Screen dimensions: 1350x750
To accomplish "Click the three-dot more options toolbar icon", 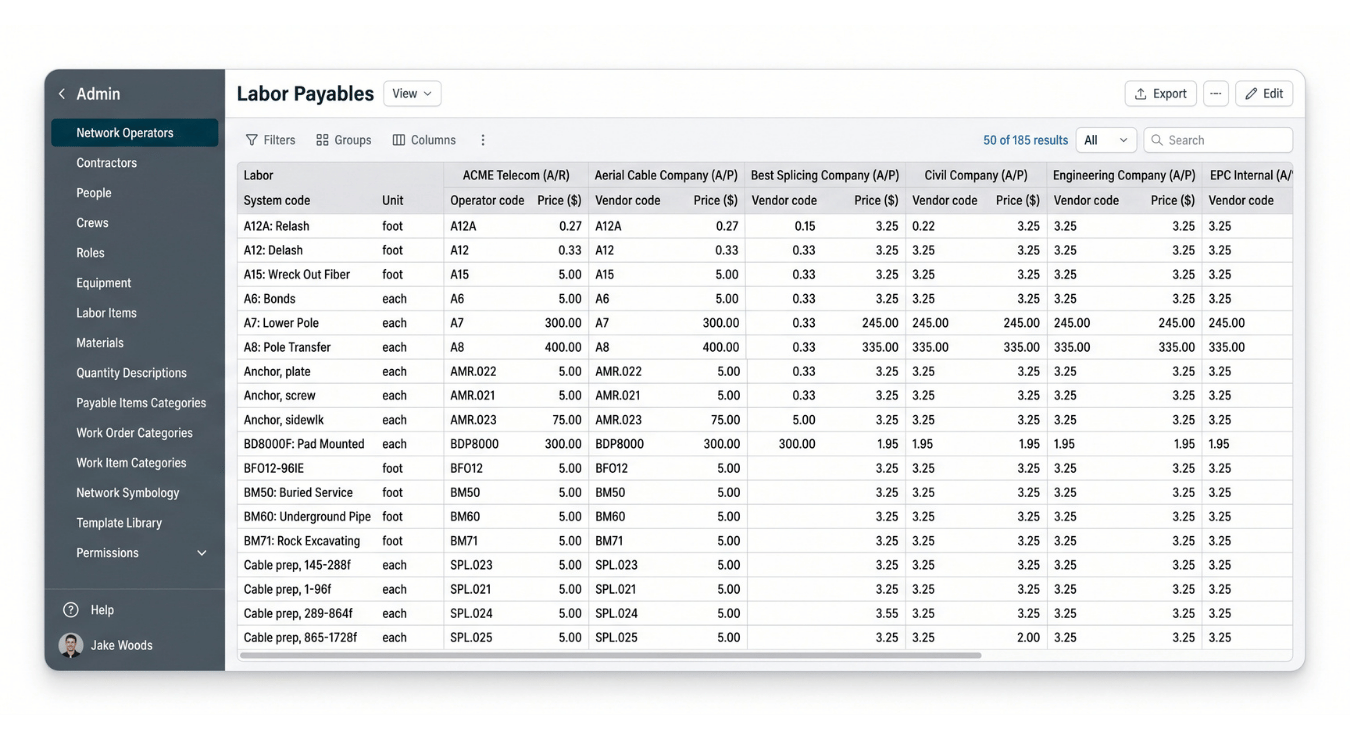I will [483, 140].
